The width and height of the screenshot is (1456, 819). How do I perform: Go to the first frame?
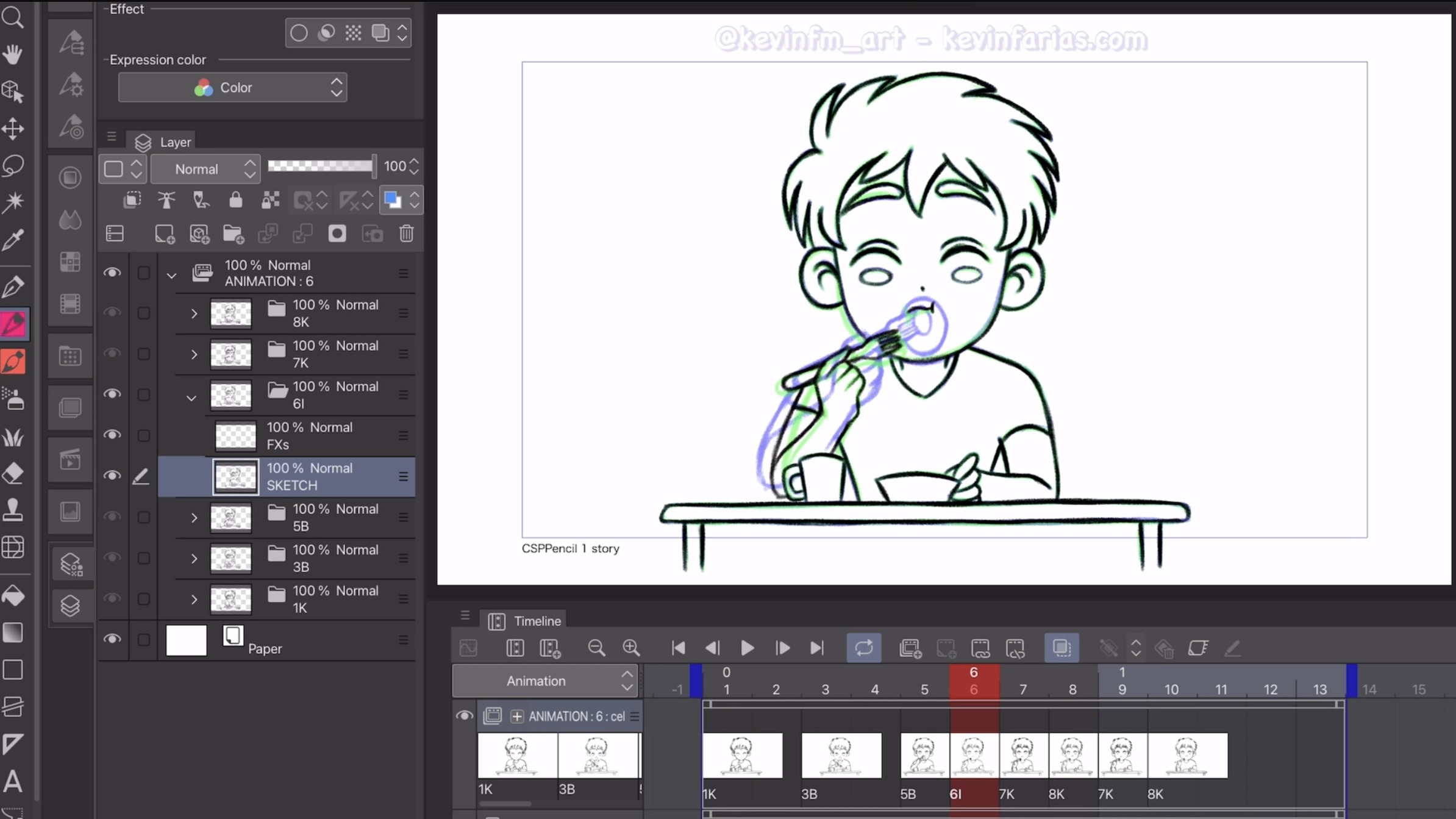678,648
